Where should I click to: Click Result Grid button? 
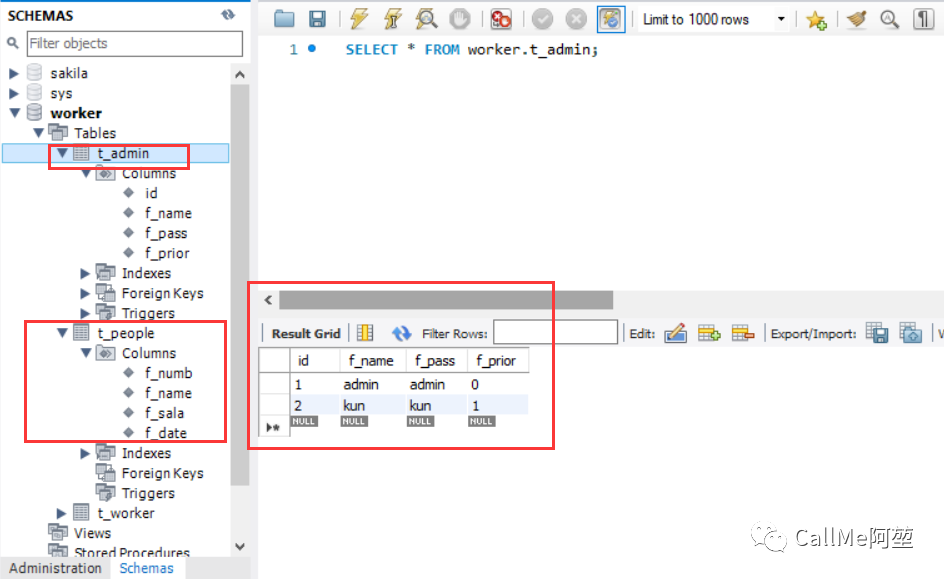pos(306,333)
